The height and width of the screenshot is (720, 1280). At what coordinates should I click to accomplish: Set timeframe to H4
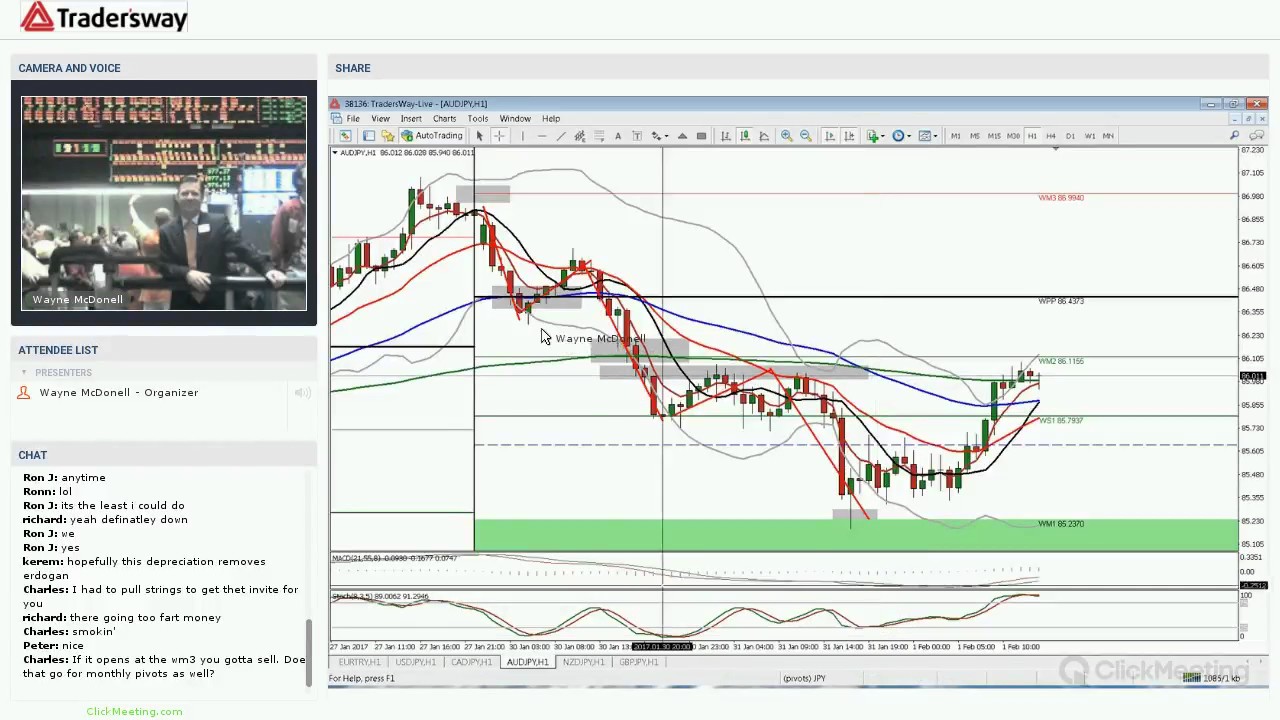1051,136
